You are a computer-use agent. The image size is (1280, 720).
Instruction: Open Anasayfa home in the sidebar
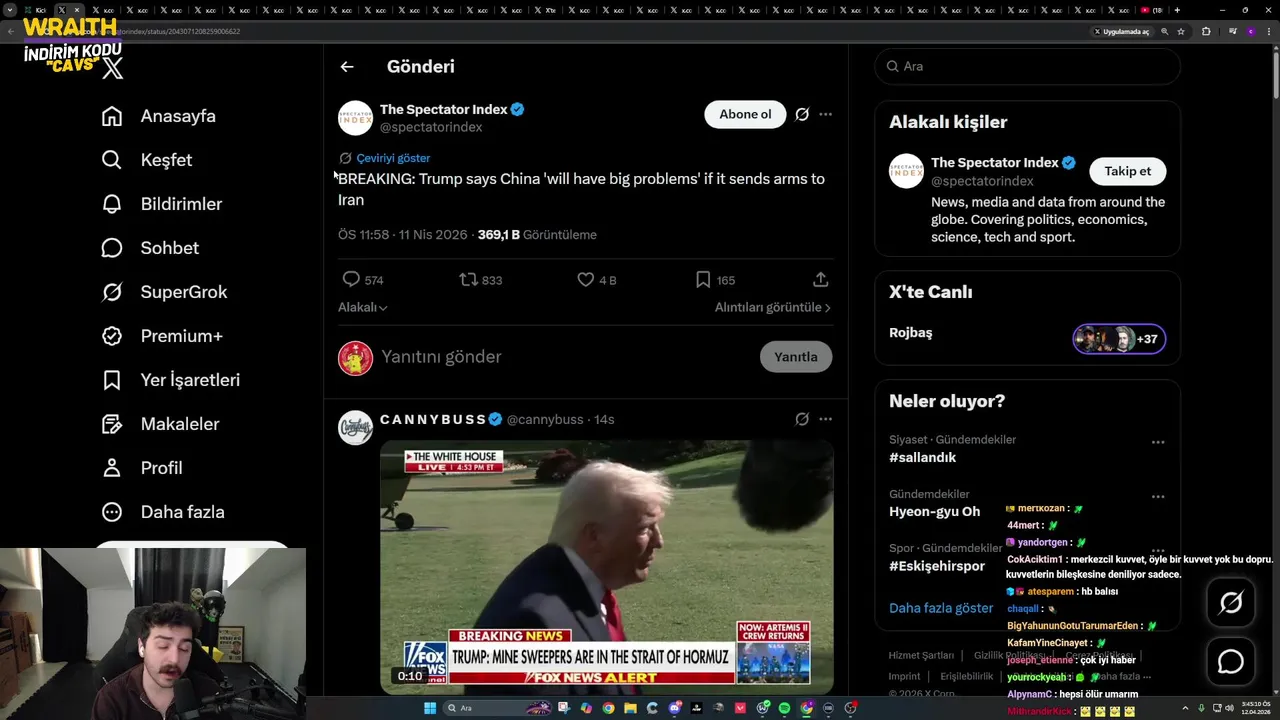(x=159, y=116)
